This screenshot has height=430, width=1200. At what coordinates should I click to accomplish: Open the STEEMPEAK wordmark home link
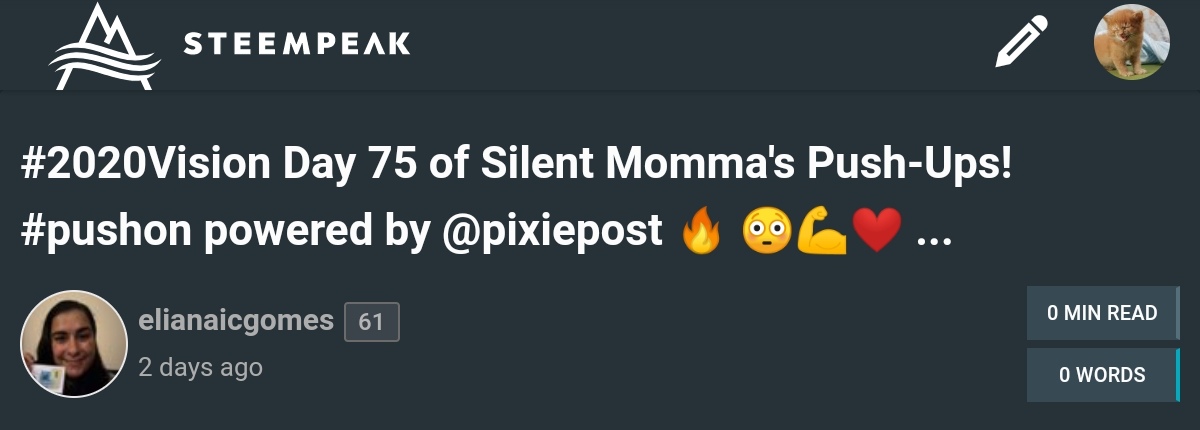click(297, 45)
